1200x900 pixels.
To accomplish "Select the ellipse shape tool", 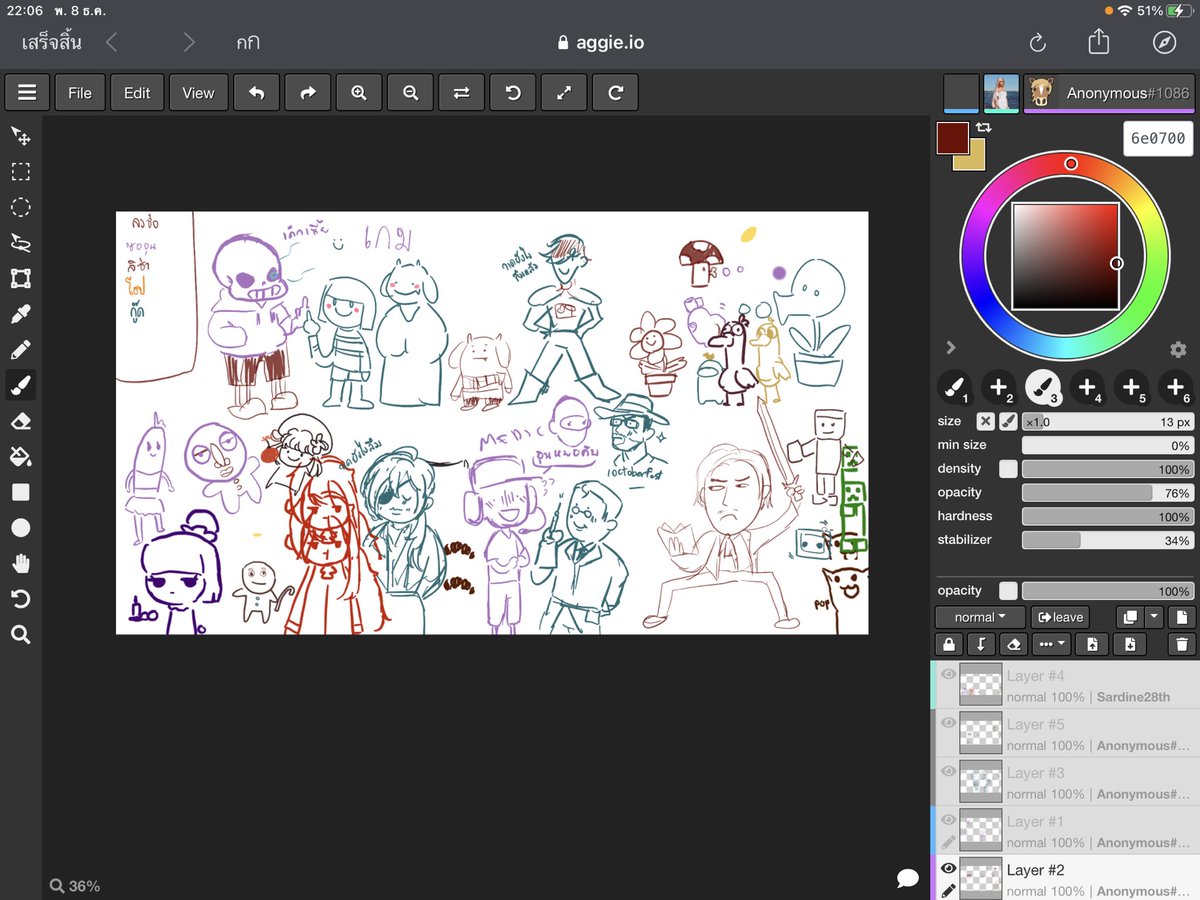I will tap(20, 528).
